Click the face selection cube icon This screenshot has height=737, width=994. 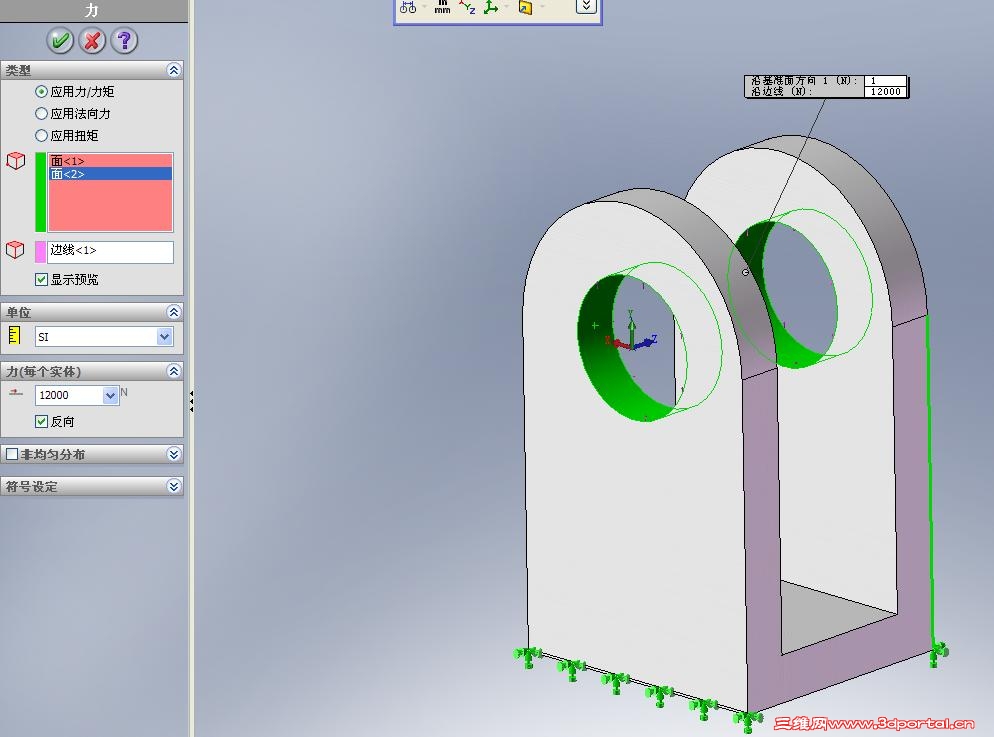(16, 161)
